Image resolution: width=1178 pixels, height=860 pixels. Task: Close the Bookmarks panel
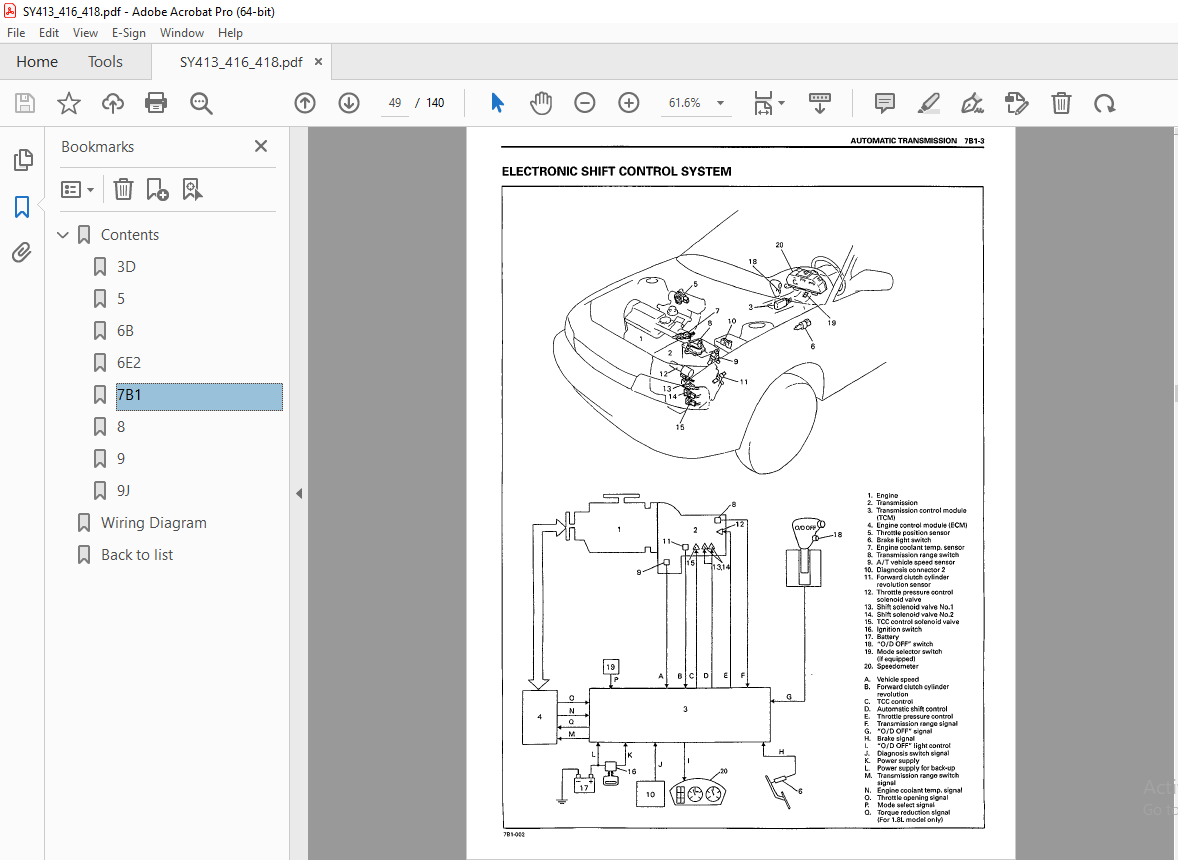pos(261,146)
